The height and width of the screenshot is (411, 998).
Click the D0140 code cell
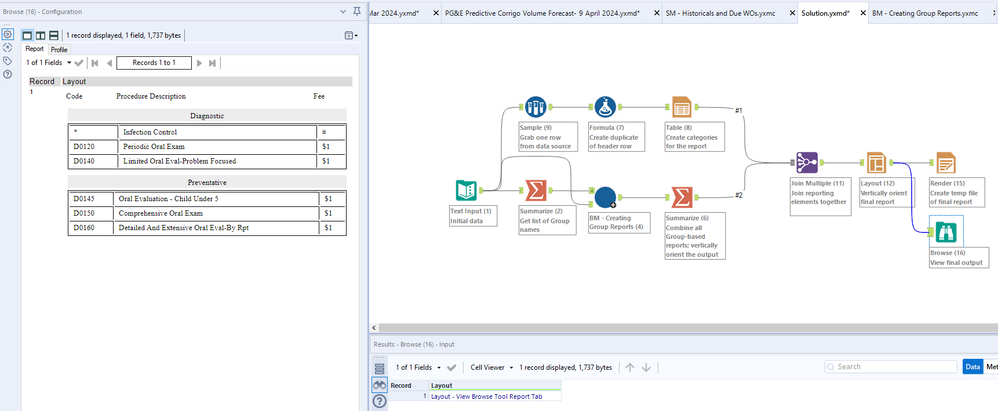(94, 162)
